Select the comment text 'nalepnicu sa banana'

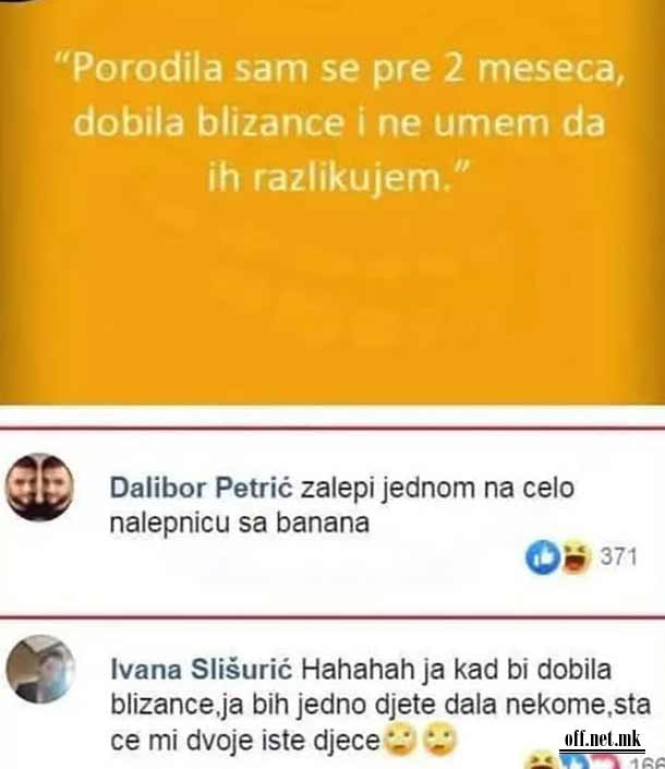(x=239, y=523)
